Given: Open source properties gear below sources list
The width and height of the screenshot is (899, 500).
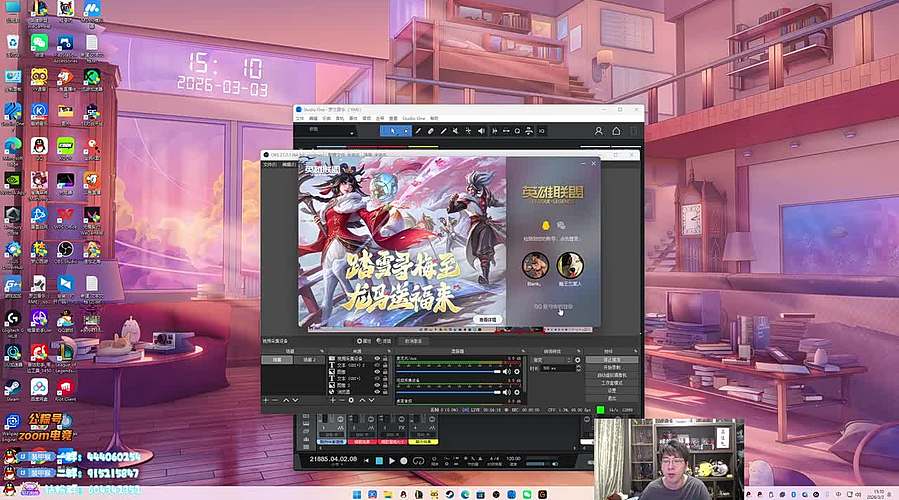Looking at the screenshot, I should (351, 400).
